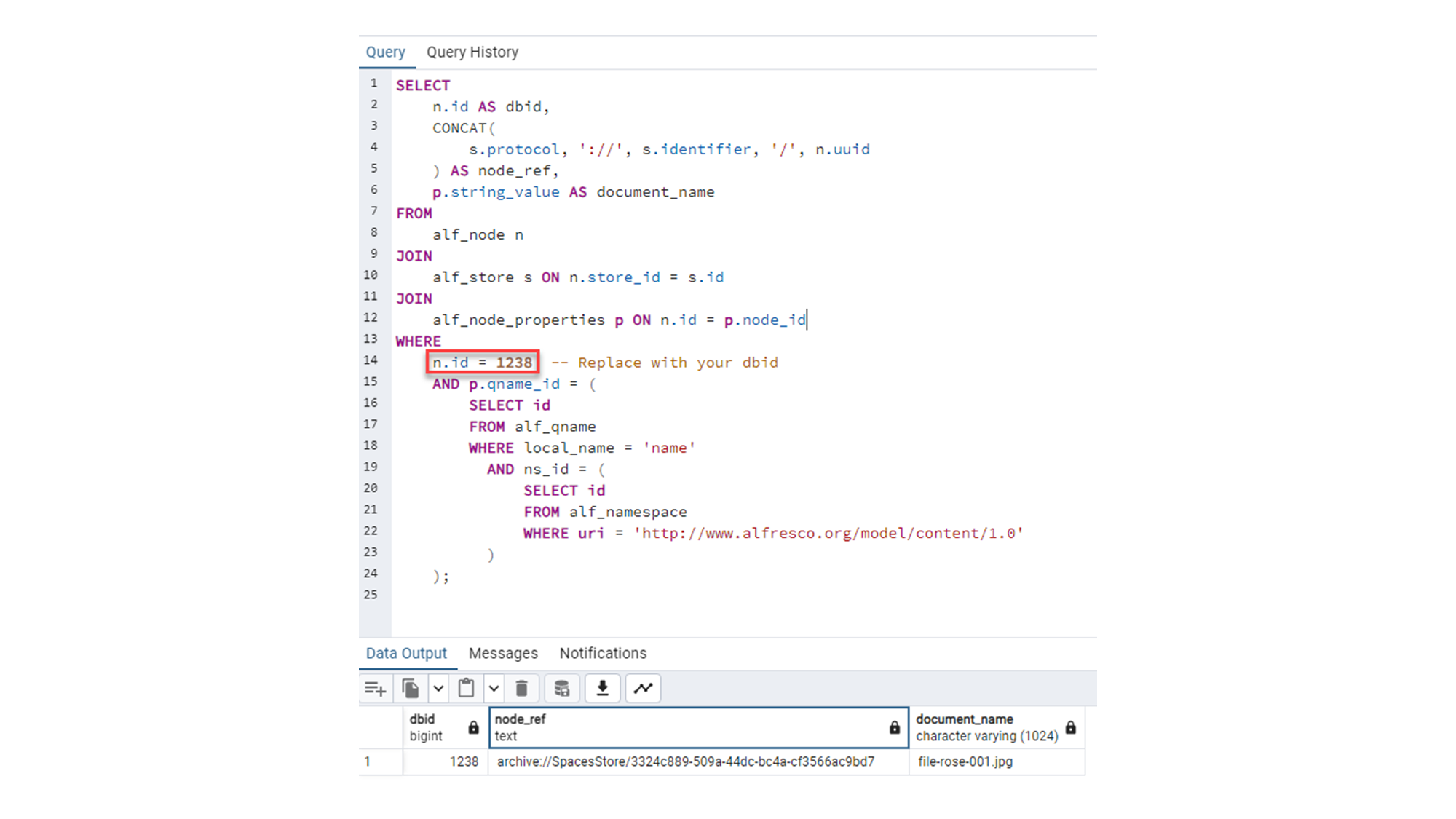This screenshot has height=819, width=1456.
Task: Click 'alf_namespace' in the subquery
Action: pos(628,512)
